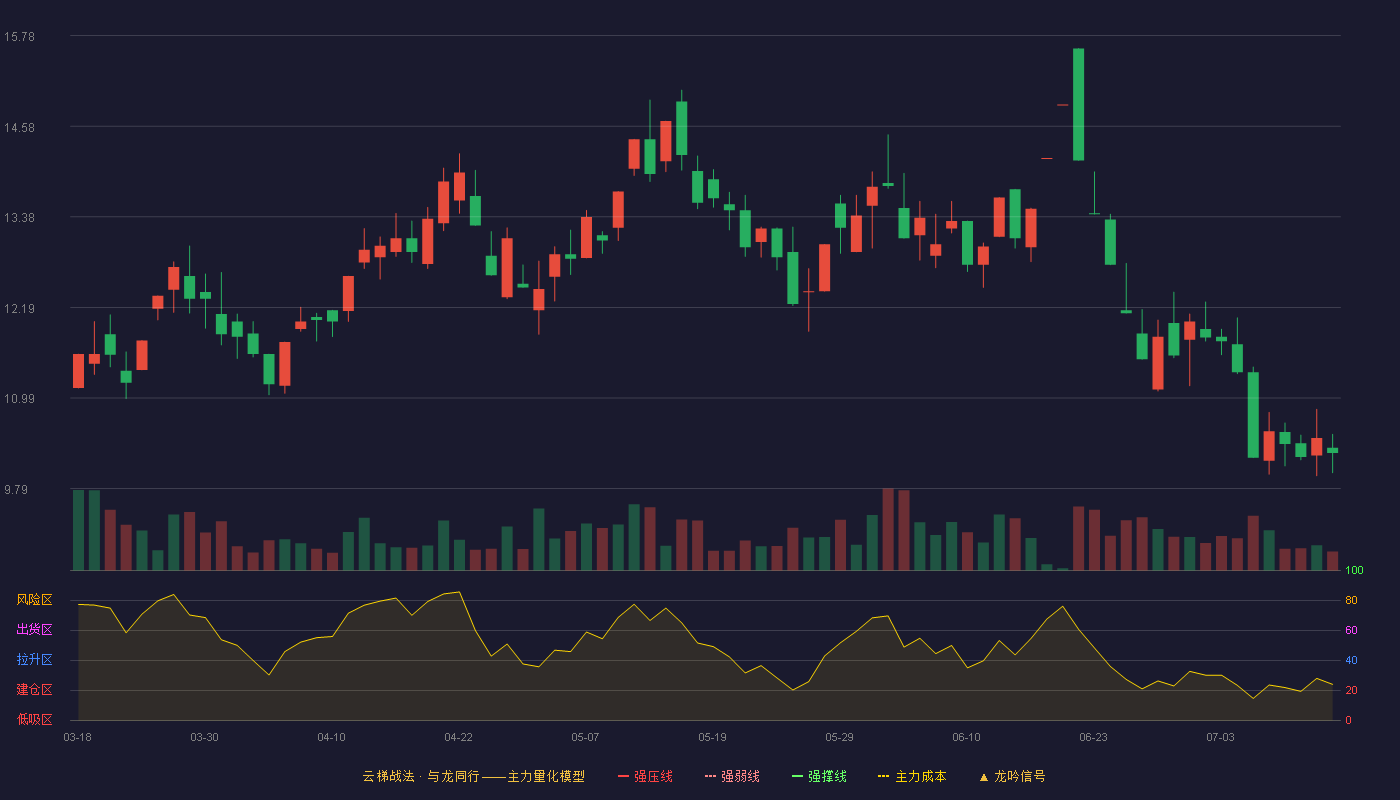Screen dimensions: 1400x800
Task: Click the 03-30 date label
Action: pos(204,737)
